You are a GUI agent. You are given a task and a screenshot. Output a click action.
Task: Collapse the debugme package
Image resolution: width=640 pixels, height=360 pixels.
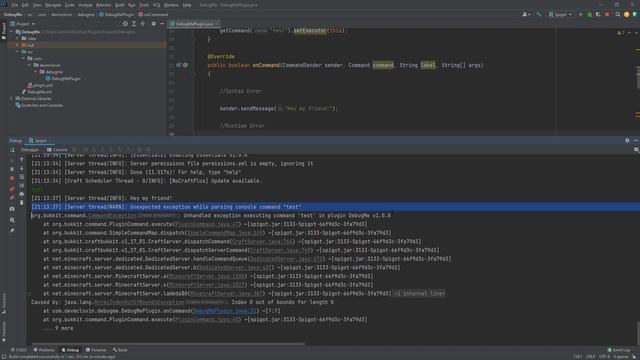36,72
